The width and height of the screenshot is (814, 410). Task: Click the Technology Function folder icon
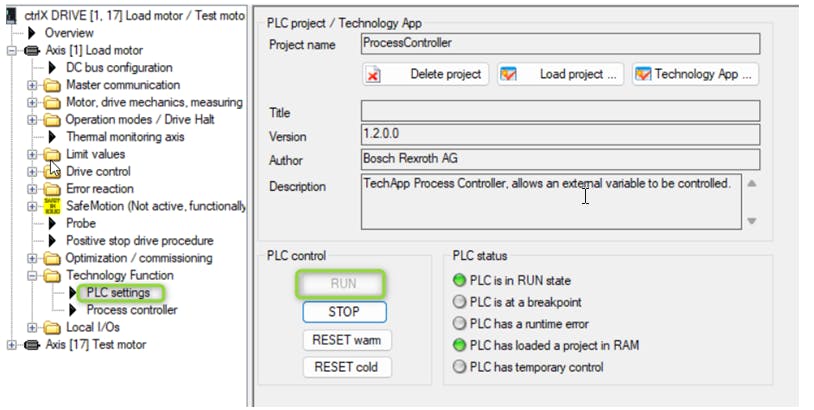pyautogui.click(x=52, y=275)
